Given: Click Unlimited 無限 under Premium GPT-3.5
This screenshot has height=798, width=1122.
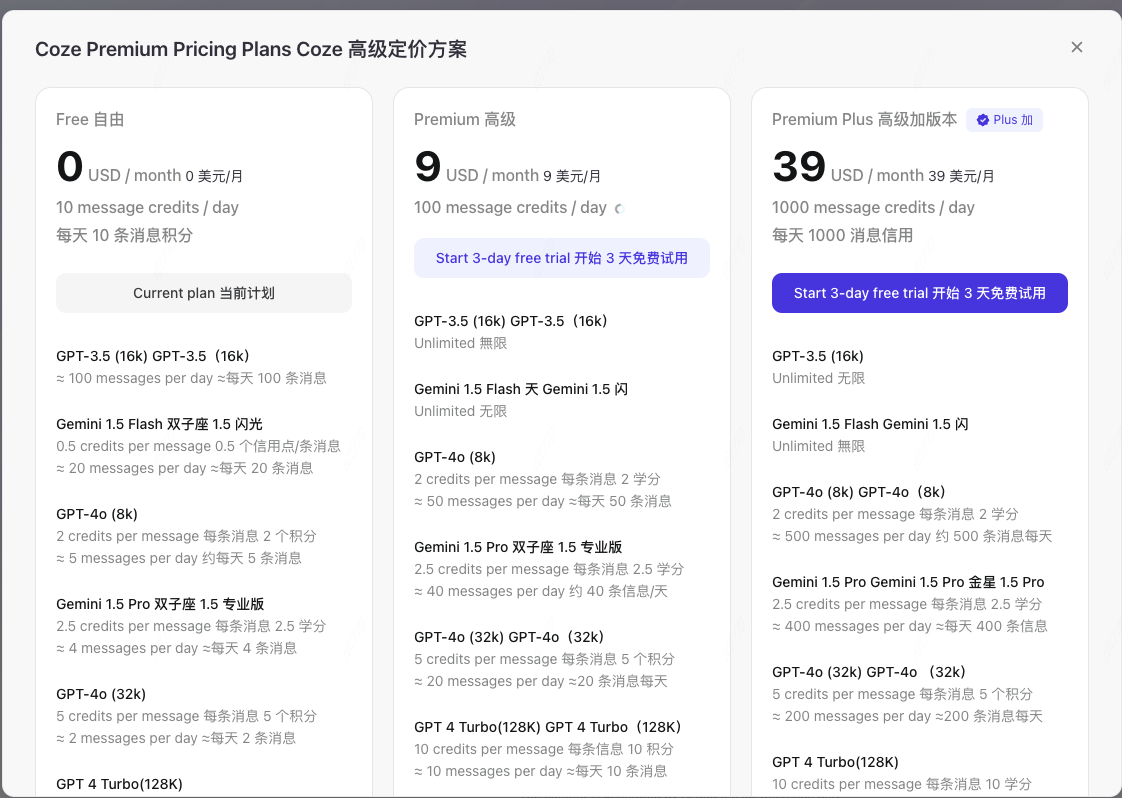Looking at the screenshot, I should click(460, 344).
